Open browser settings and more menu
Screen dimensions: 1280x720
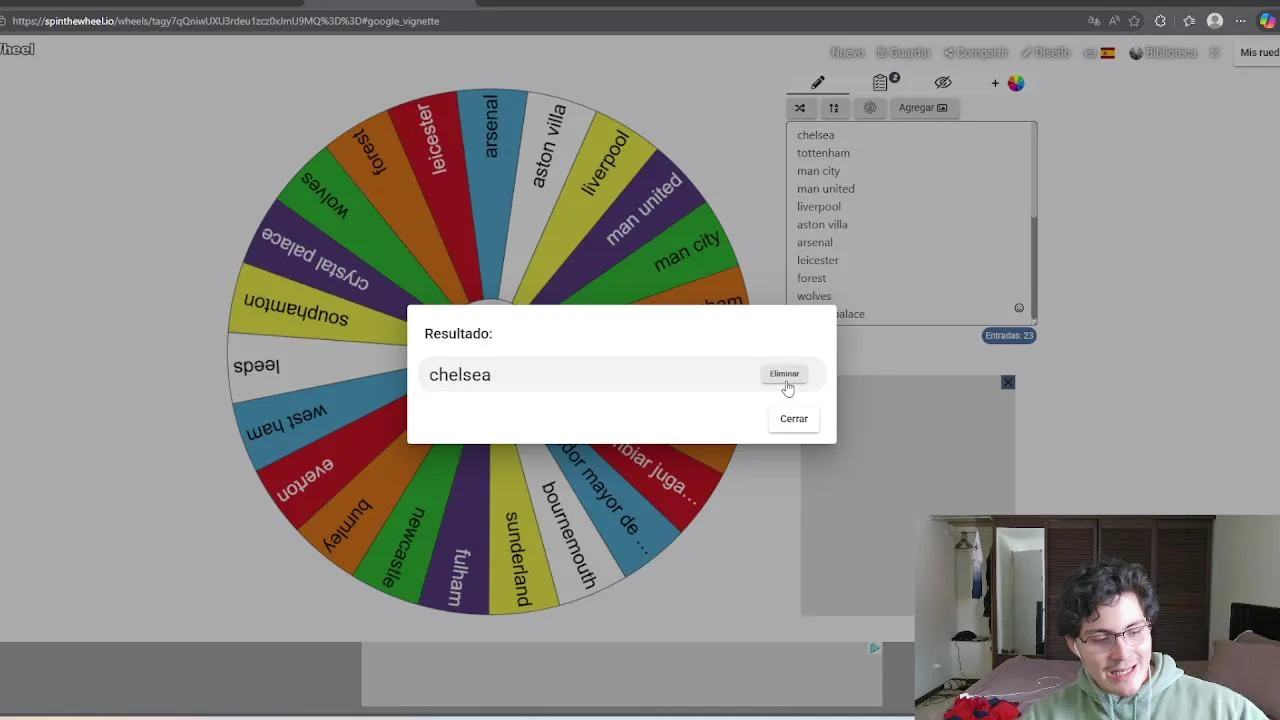tap(1241, 21)
